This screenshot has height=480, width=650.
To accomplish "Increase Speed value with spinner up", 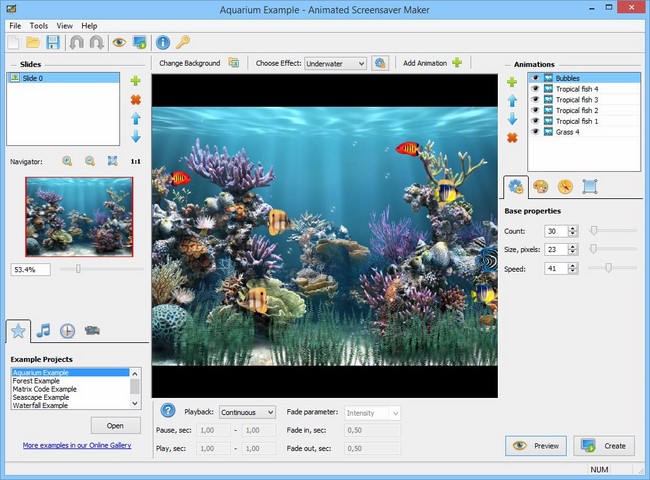I will click(x=573, y=265).
